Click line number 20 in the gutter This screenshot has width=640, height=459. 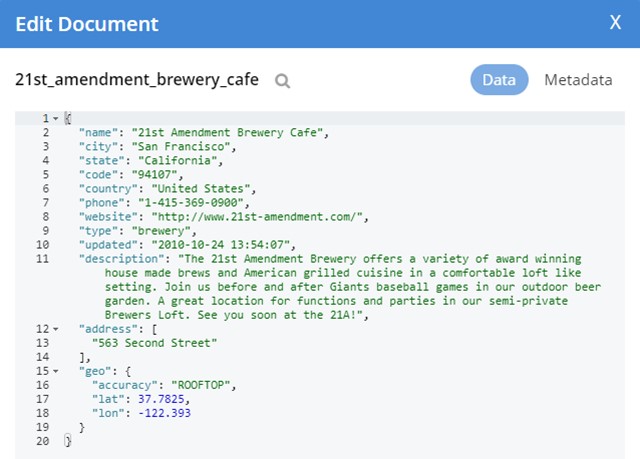[x=42, y=441]
